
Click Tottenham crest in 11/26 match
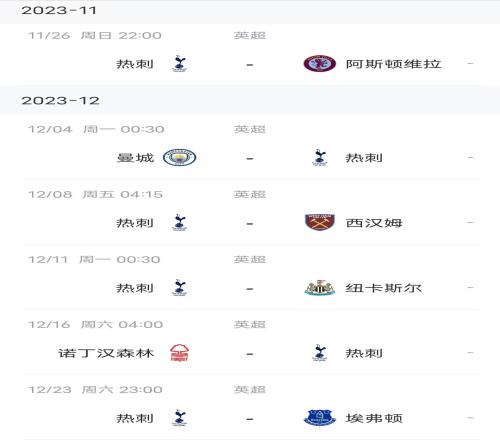179,64
